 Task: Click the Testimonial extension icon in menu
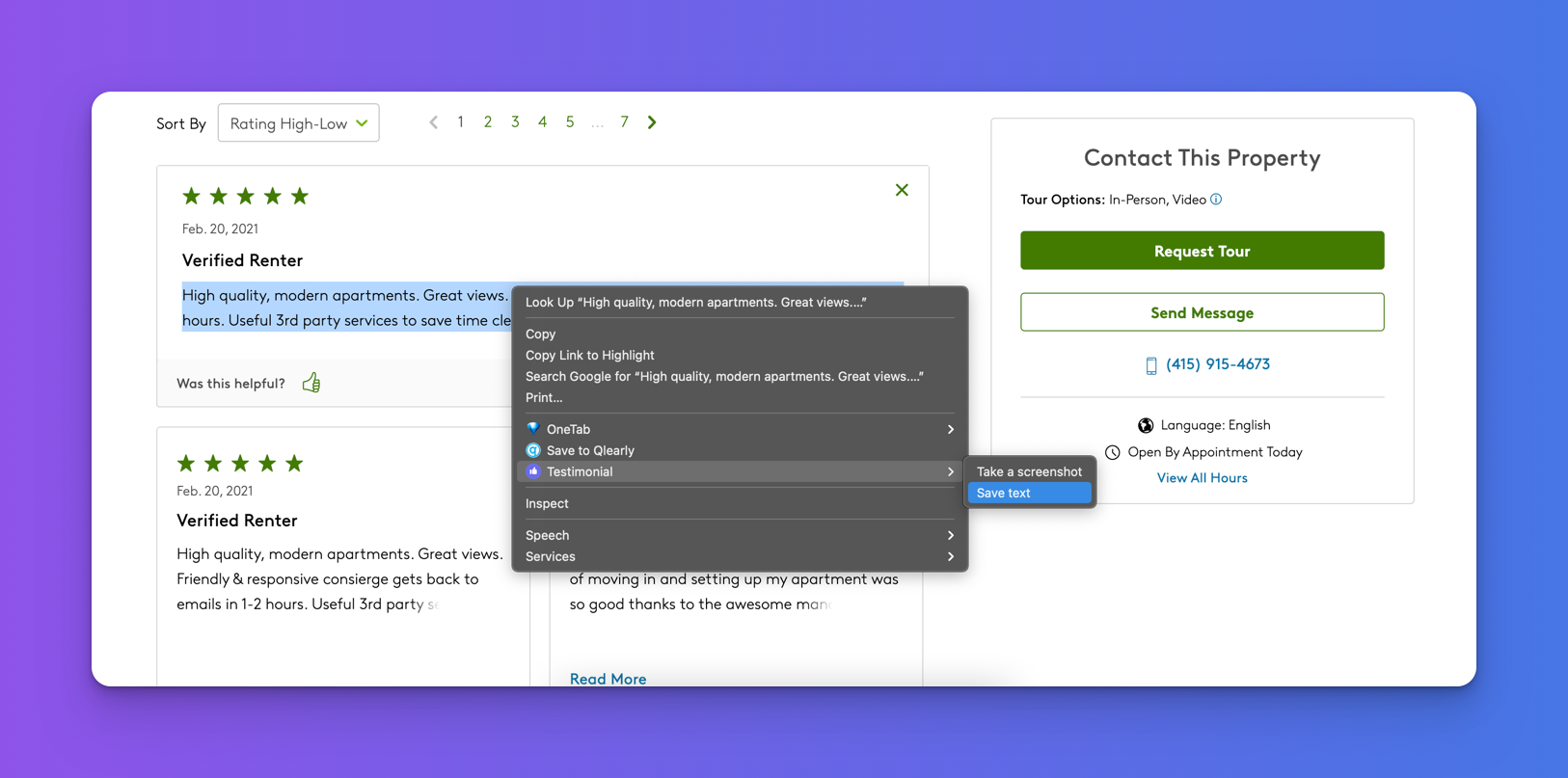533,471
